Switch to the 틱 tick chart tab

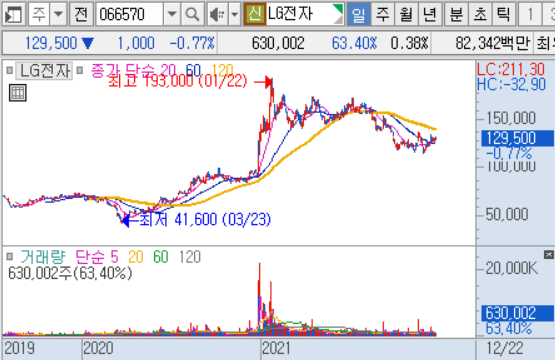(504, 15)
